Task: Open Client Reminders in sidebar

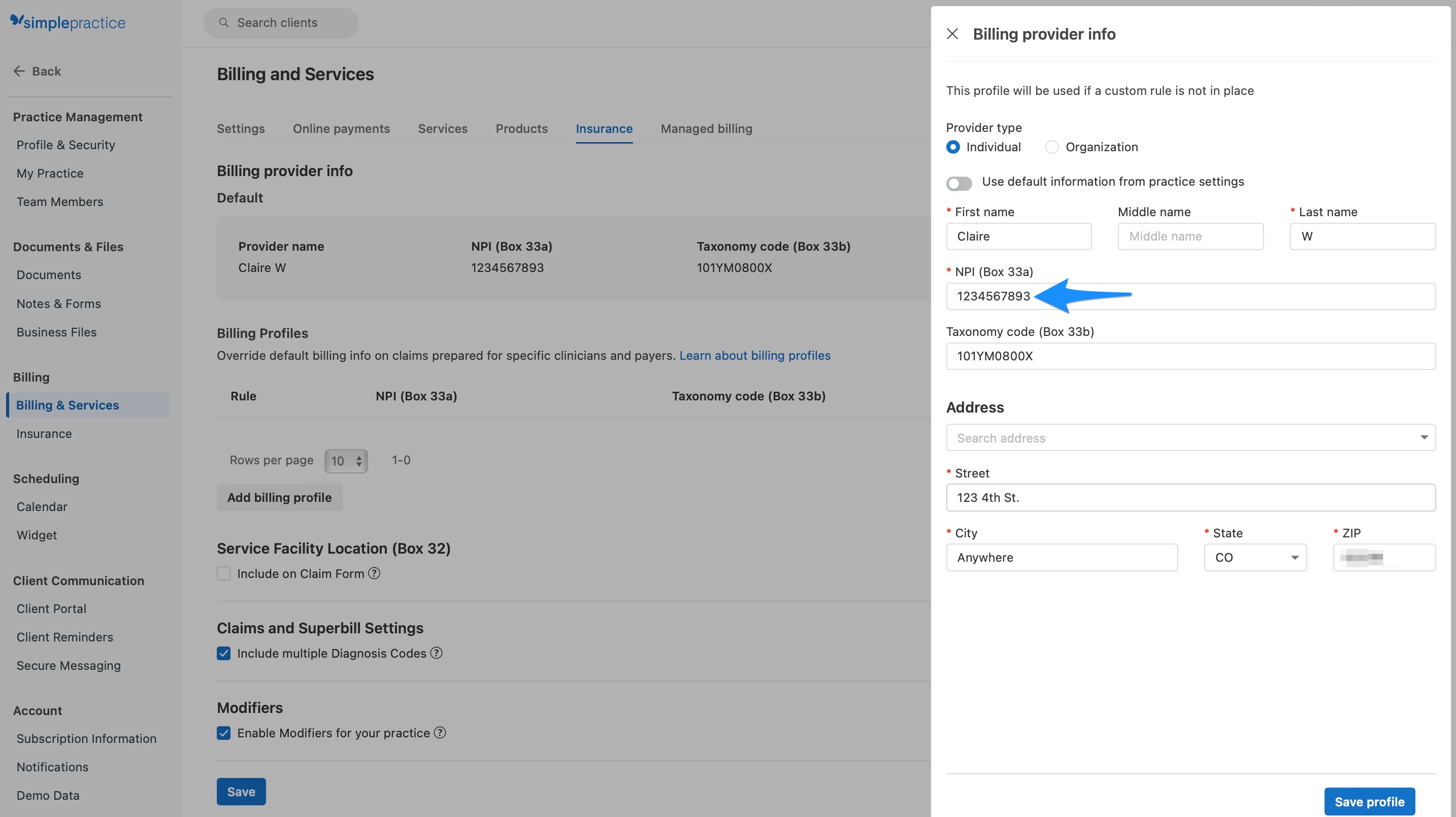Action: coord(65,637)
